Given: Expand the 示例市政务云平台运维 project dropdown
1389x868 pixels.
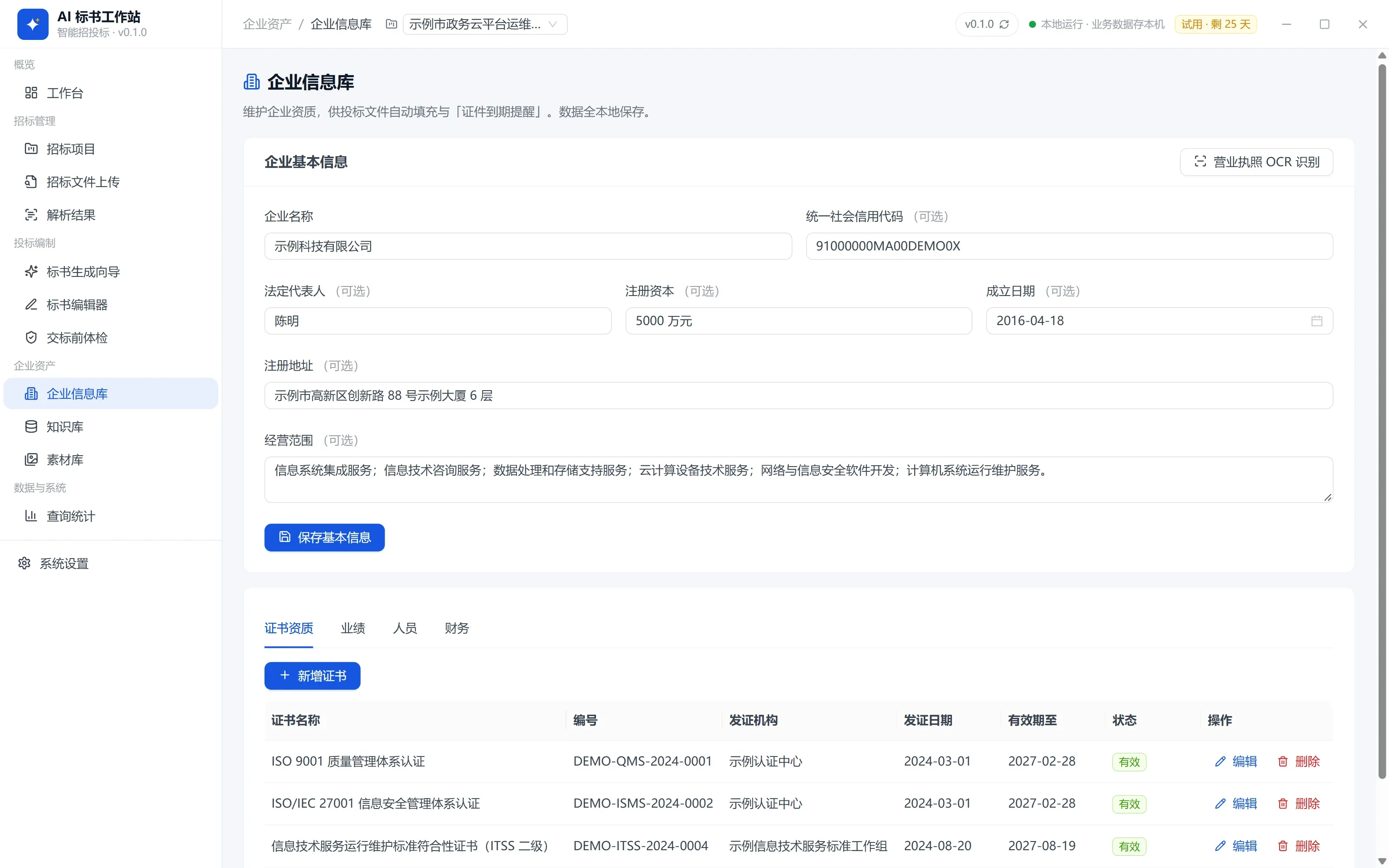Looking at the screenshot, I should tap(485, 24).
